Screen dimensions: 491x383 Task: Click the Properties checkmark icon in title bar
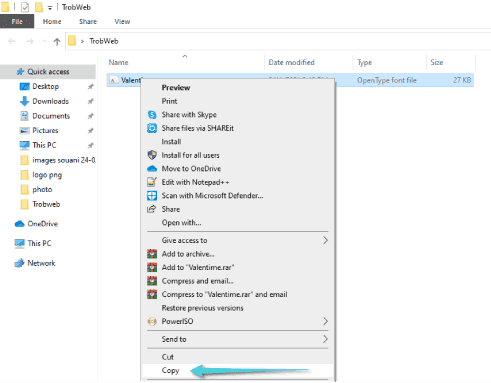(25, 7)
